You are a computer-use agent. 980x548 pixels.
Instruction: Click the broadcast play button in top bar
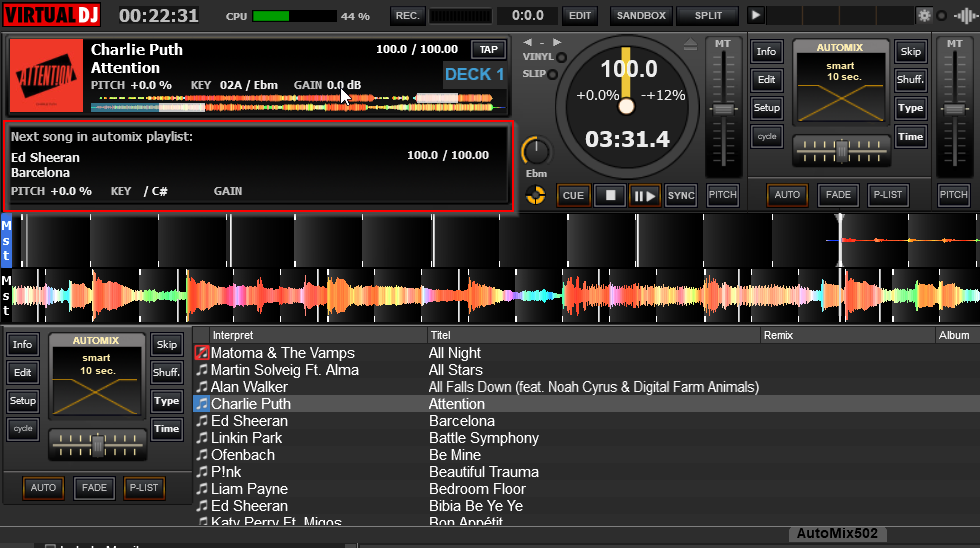click(756, 15)
